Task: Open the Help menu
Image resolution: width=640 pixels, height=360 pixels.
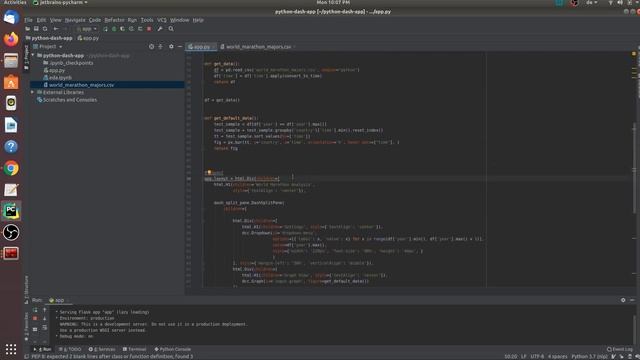Action: point(198,20)
